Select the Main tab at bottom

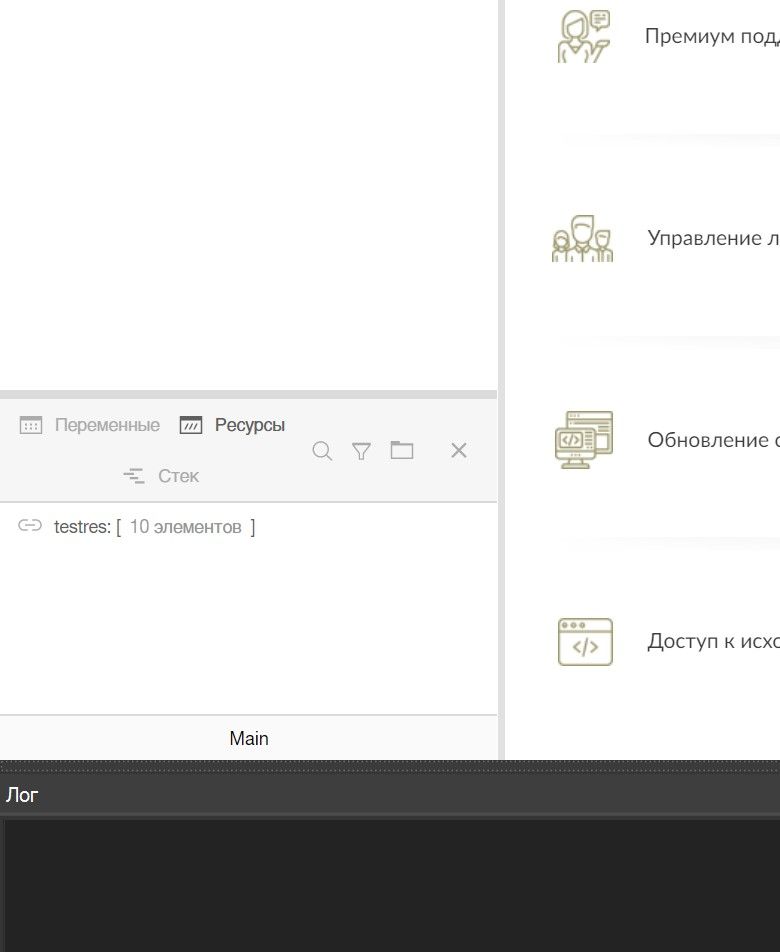[248, 738]
